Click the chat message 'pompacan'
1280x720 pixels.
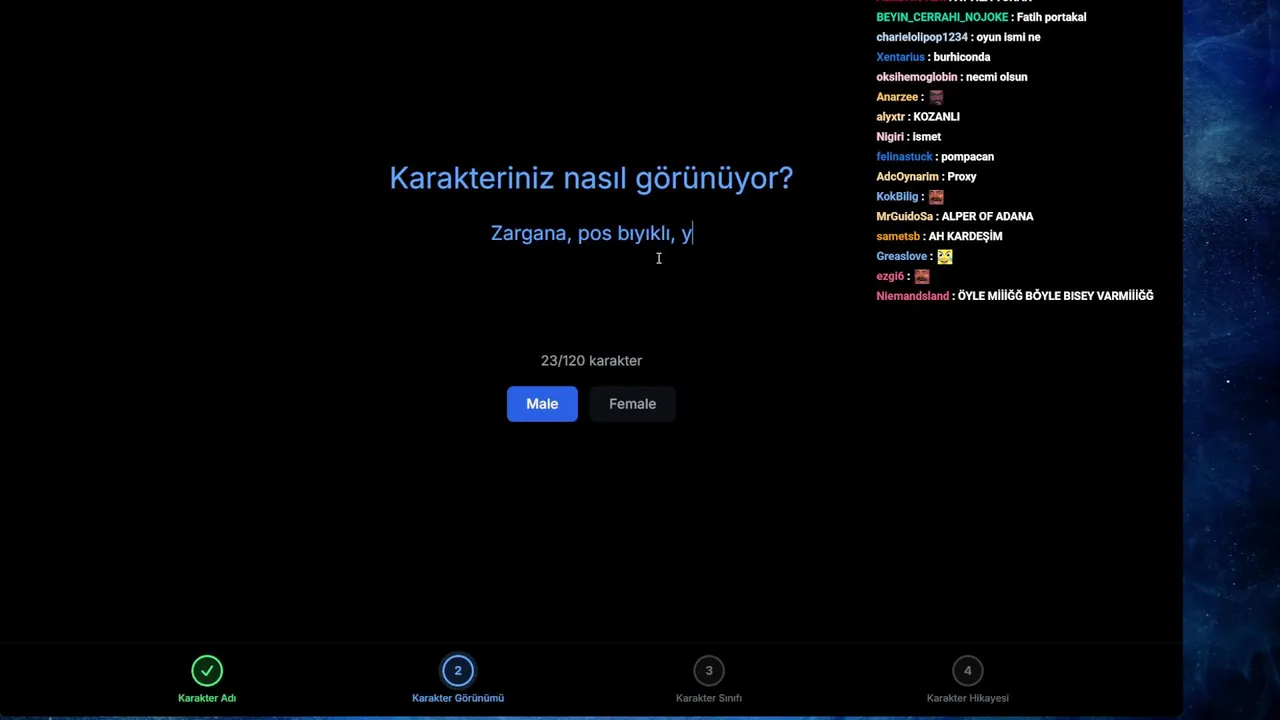(x=967, y=157)
